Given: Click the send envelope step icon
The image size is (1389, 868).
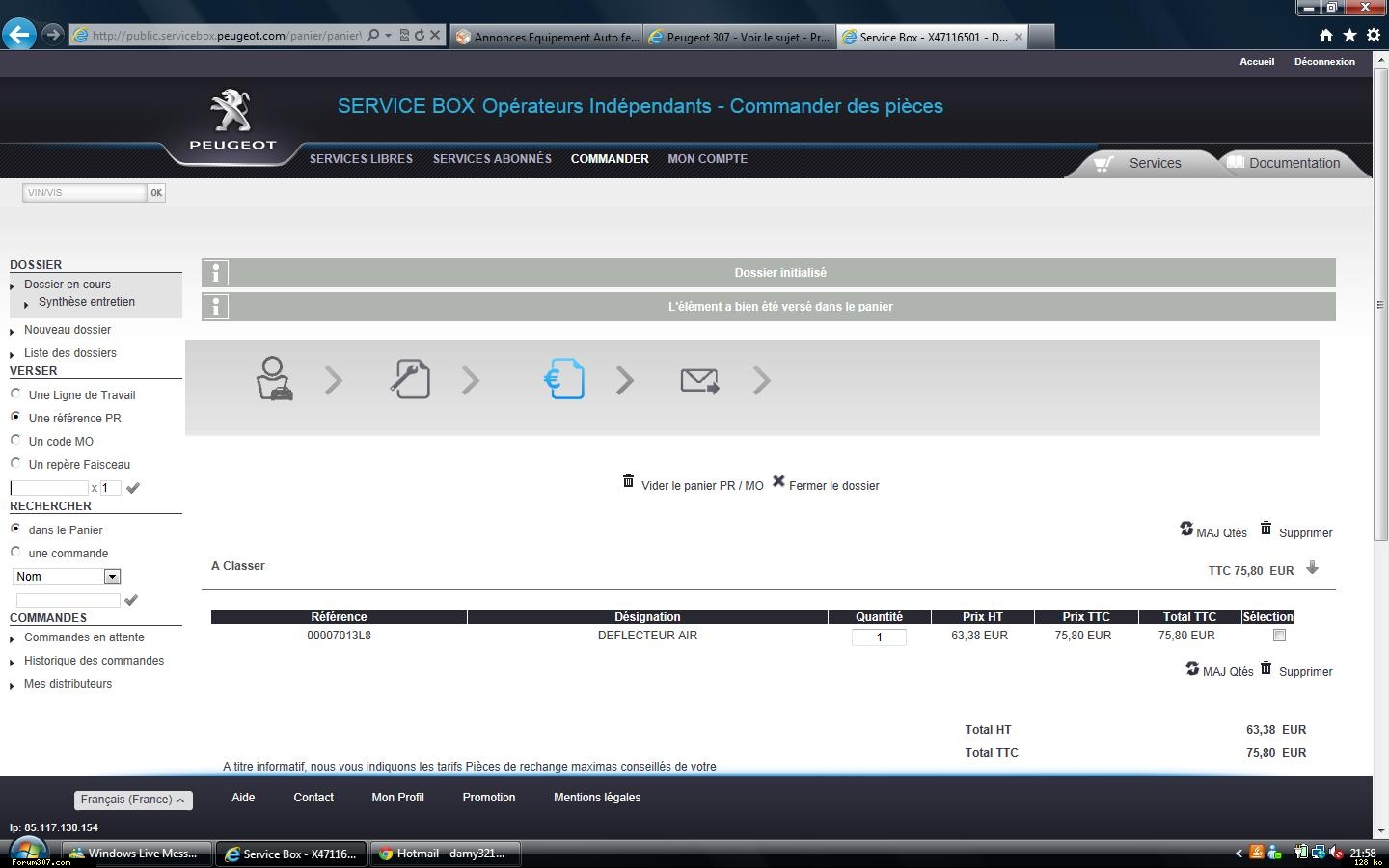Looking at the screenshot, I should (x=699, y=381).
